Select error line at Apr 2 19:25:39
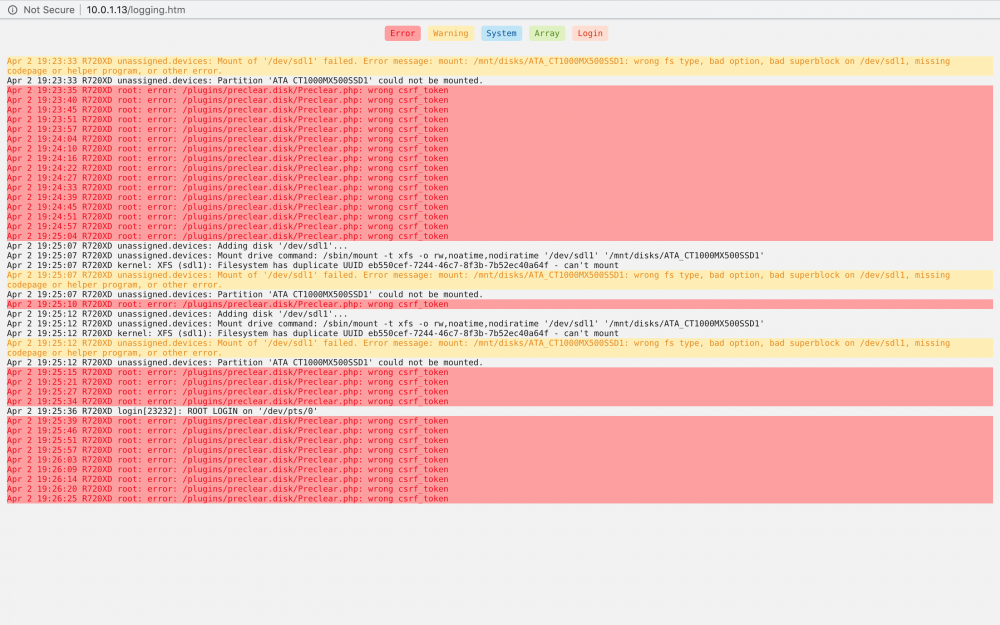 point(500,421)
